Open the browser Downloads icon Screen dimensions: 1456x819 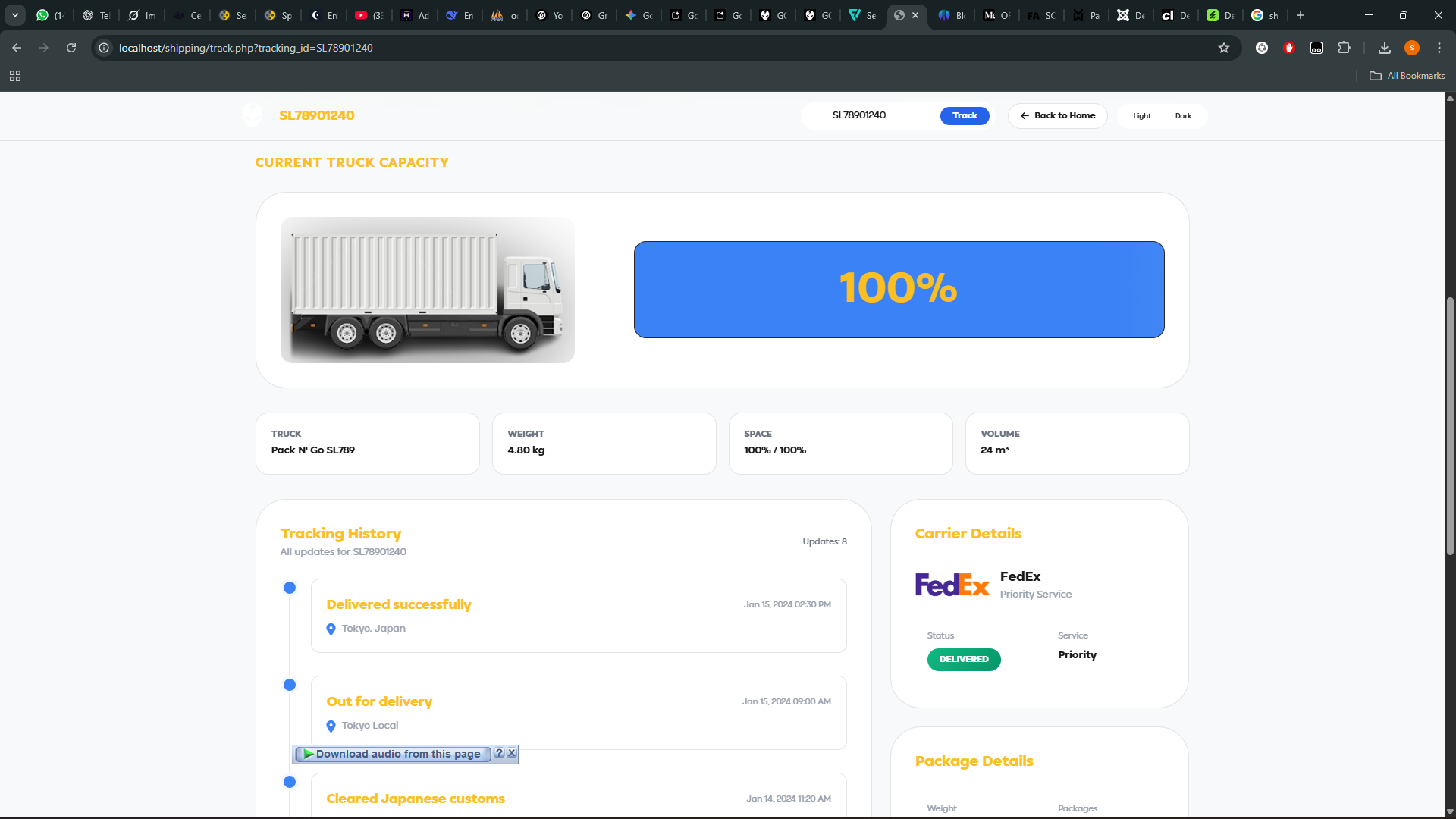click(1384, 48)
